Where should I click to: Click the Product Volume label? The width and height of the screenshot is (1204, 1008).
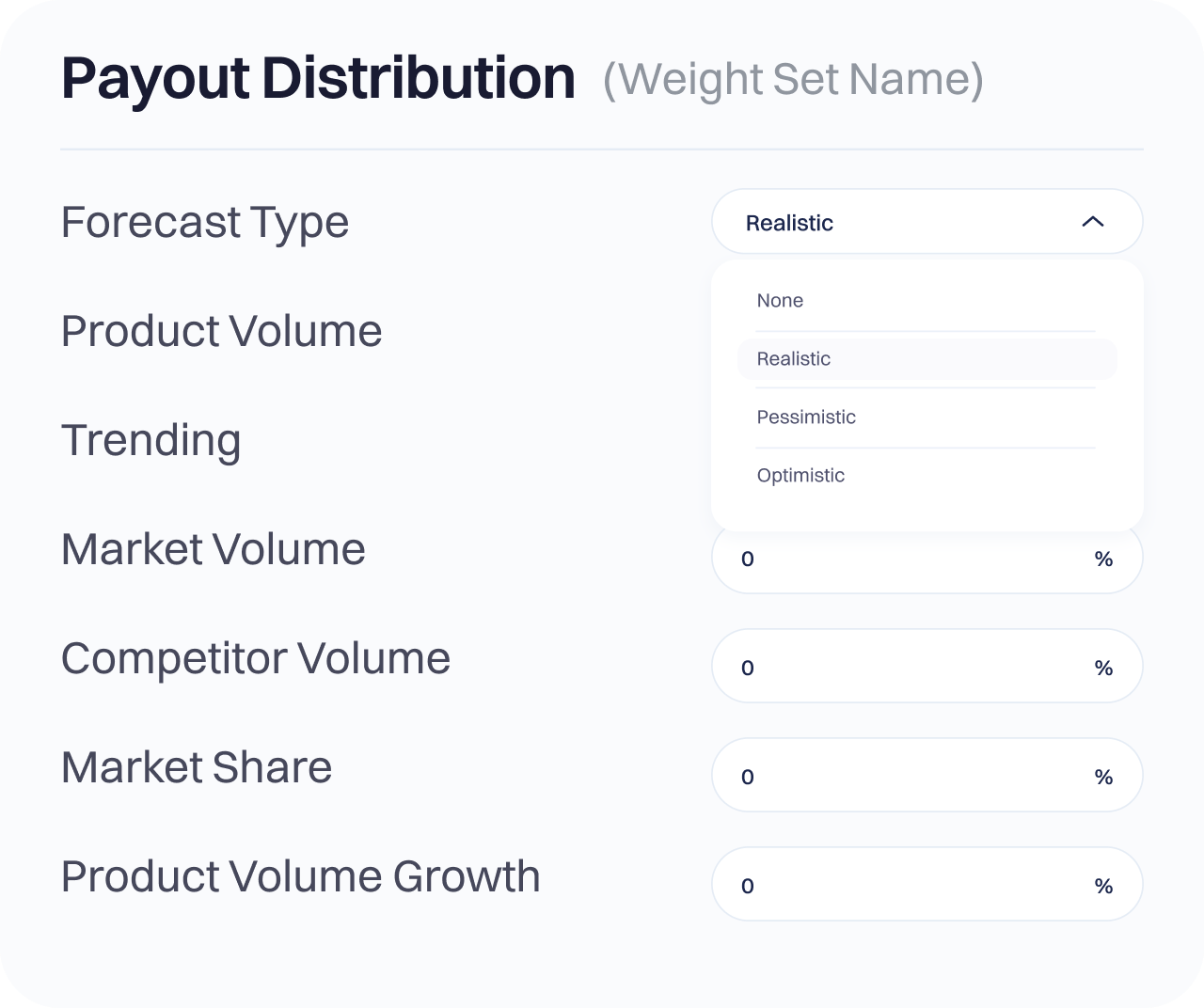(x=221, y=332)
